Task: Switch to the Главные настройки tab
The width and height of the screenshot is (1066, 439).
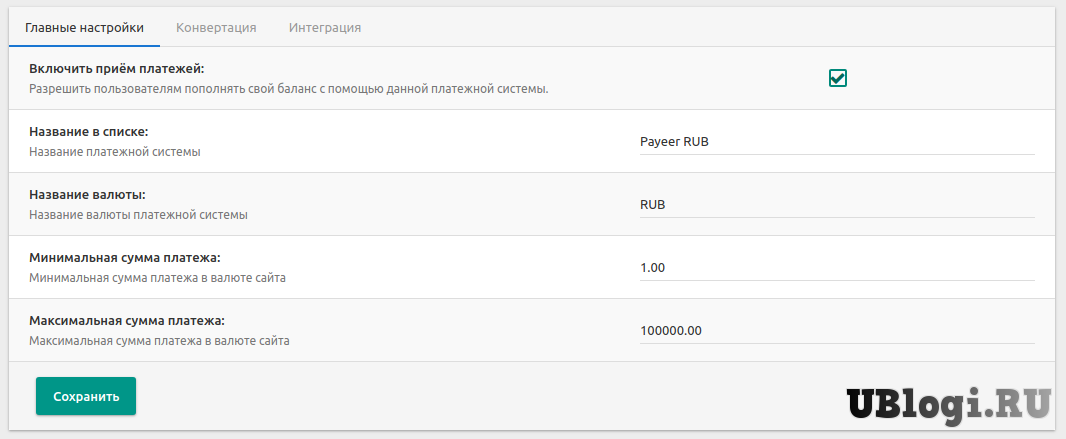Action: pyautogui.click(x=84, y=27)
